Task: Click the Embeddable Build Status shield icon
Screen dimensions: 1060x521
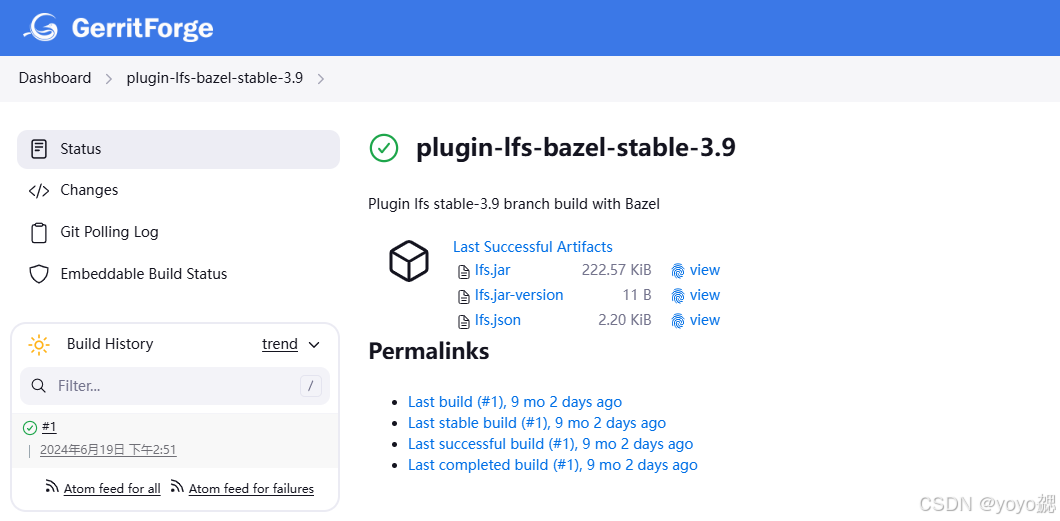Action: 39,274
